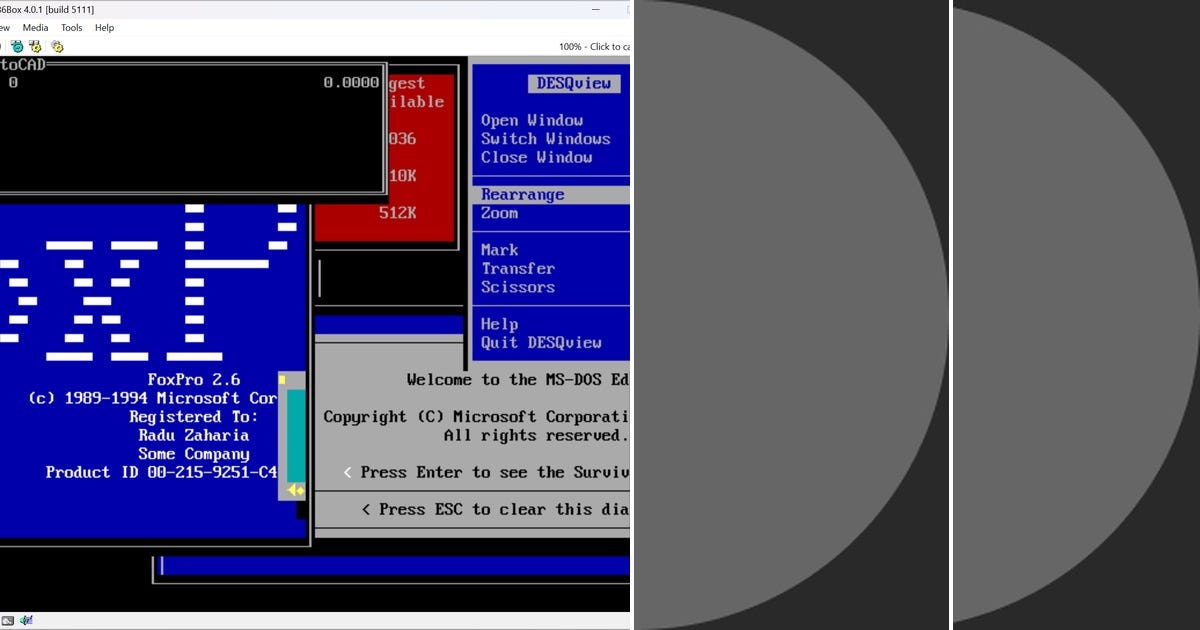Click the hard disk icon in the status bar
Screen dimensions: 1200x630
[x=8, y=621]
